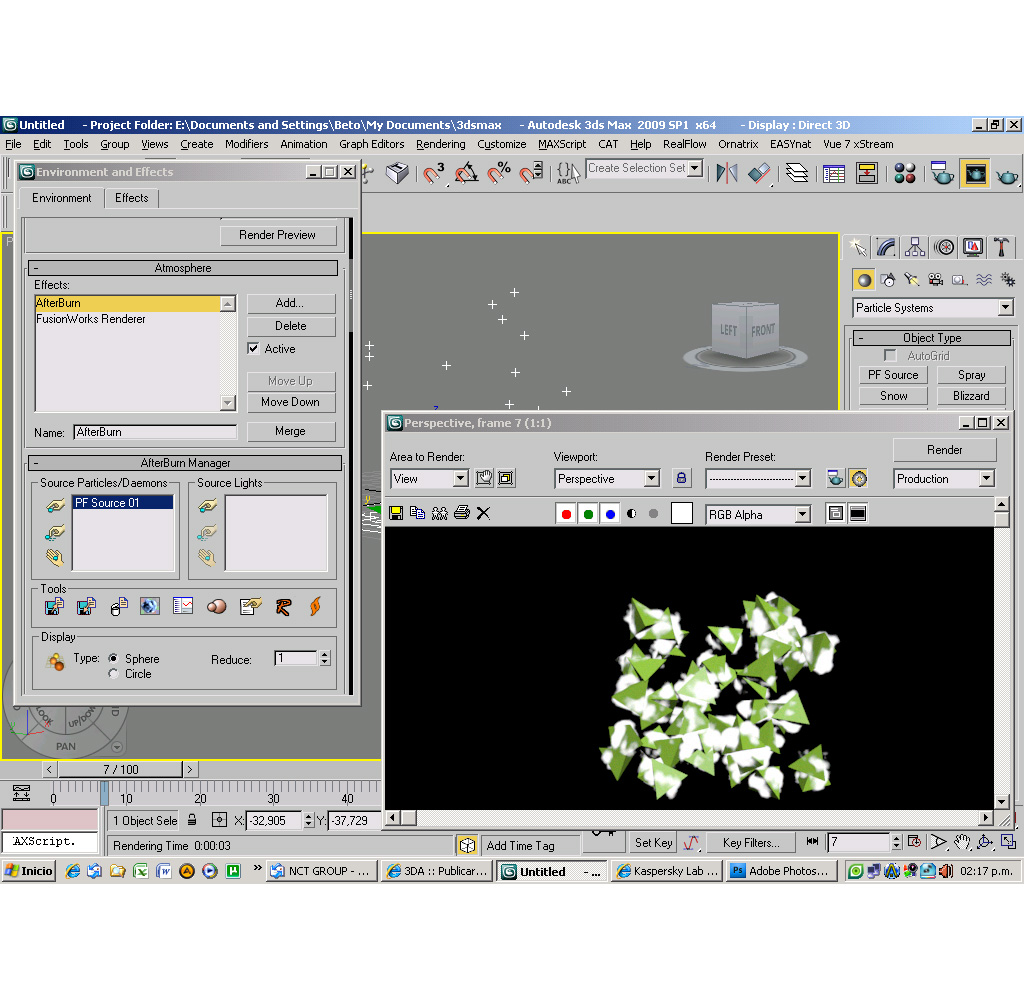Open the Modifiers menu
1024x1000 pixels.
click(246, 144)
